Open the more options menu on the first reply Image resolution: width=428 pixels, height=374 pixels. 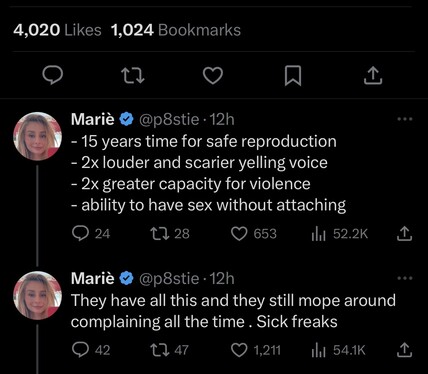click(405, 119)
